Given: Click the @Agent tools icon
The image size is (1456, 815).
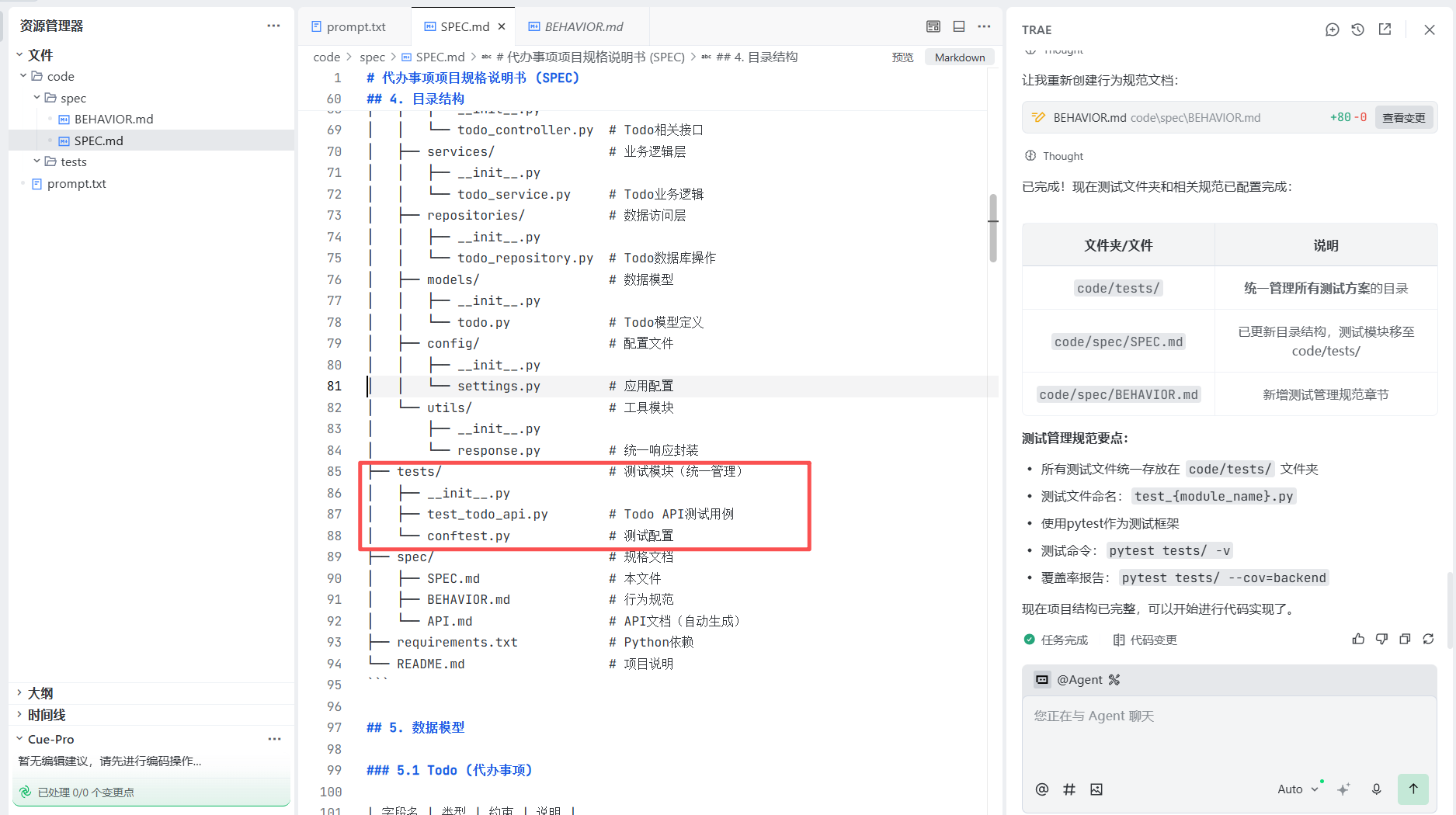Looking at the screenshot, I should pos(1114,680).
